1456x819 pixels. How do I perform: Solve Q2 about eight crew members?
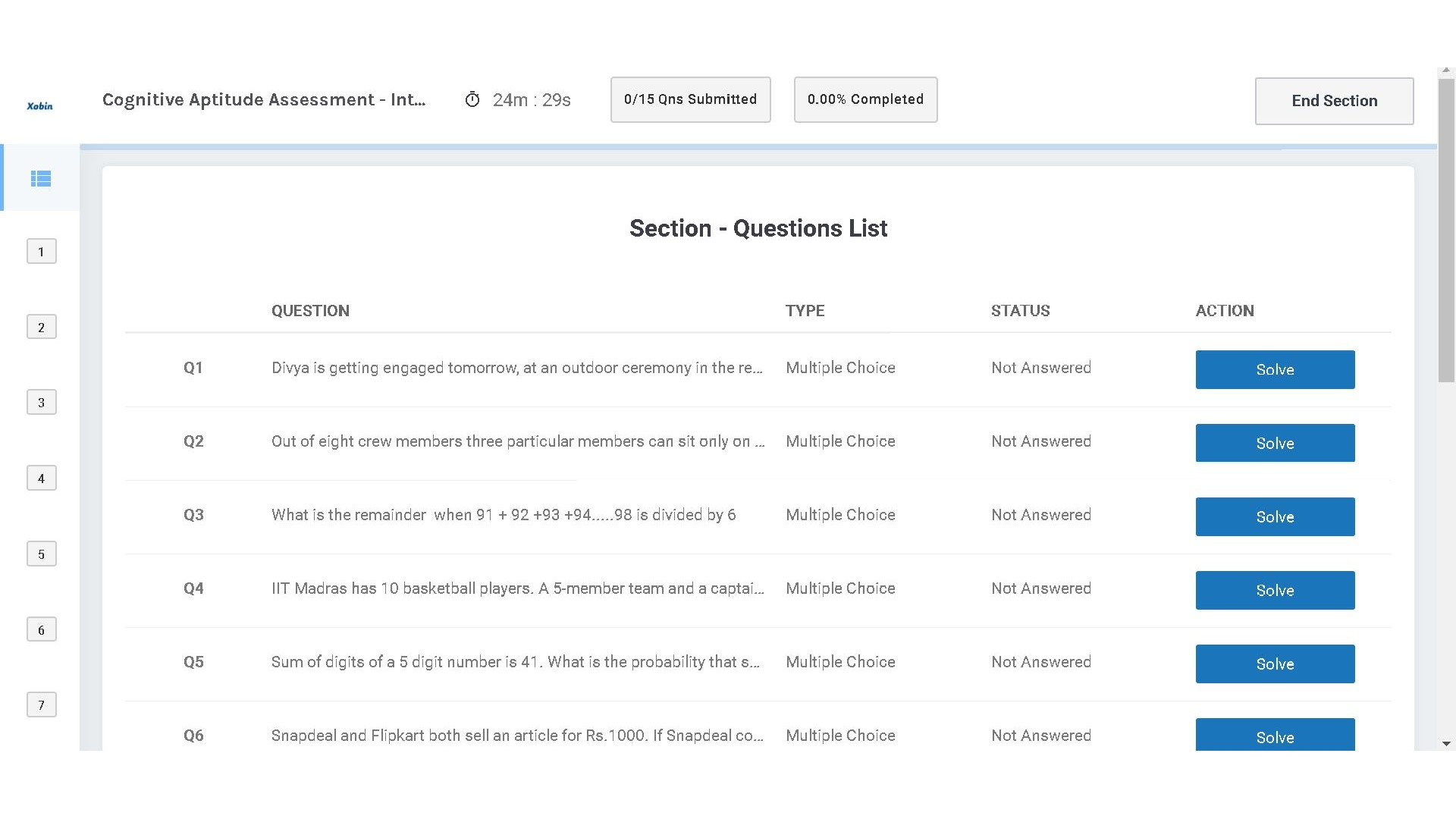click(1276, 443)
